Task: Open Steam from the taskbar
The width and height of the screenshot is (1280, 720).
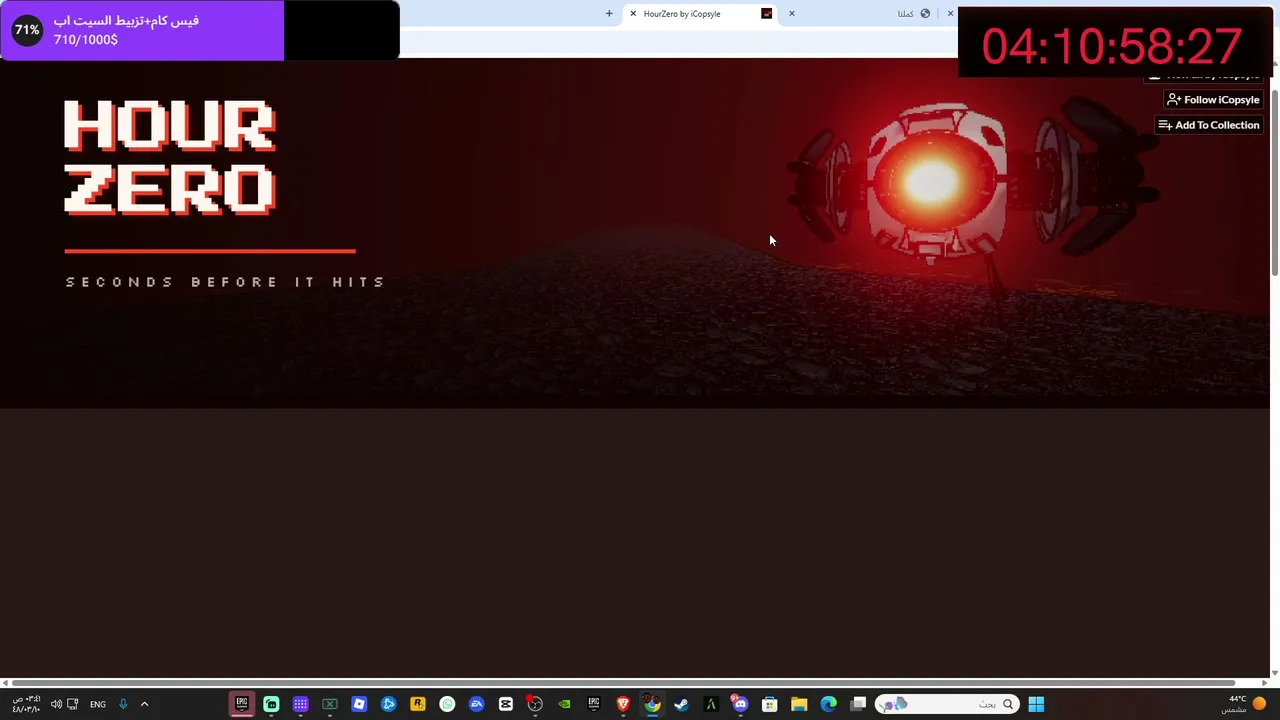Action: click(x=681, y=704)
